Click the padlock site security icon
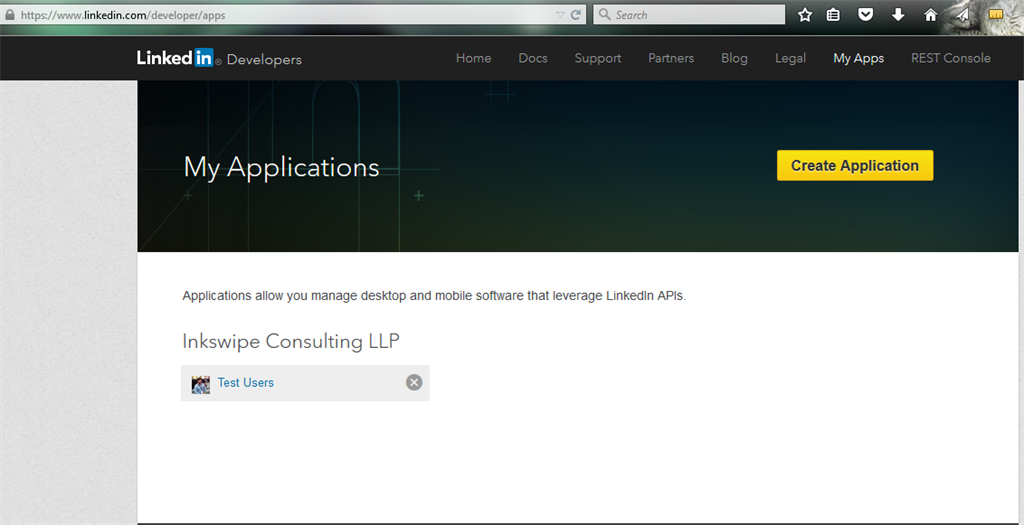 [9, 14]
